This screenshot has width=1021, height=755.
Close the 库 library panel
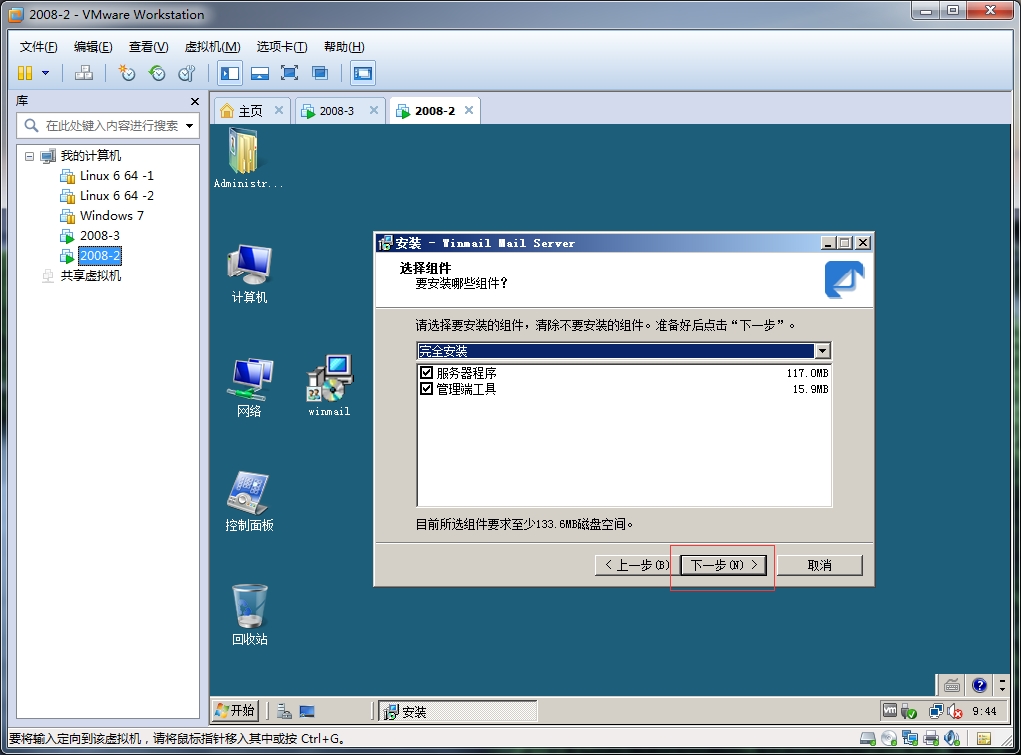tap(195, 102)
